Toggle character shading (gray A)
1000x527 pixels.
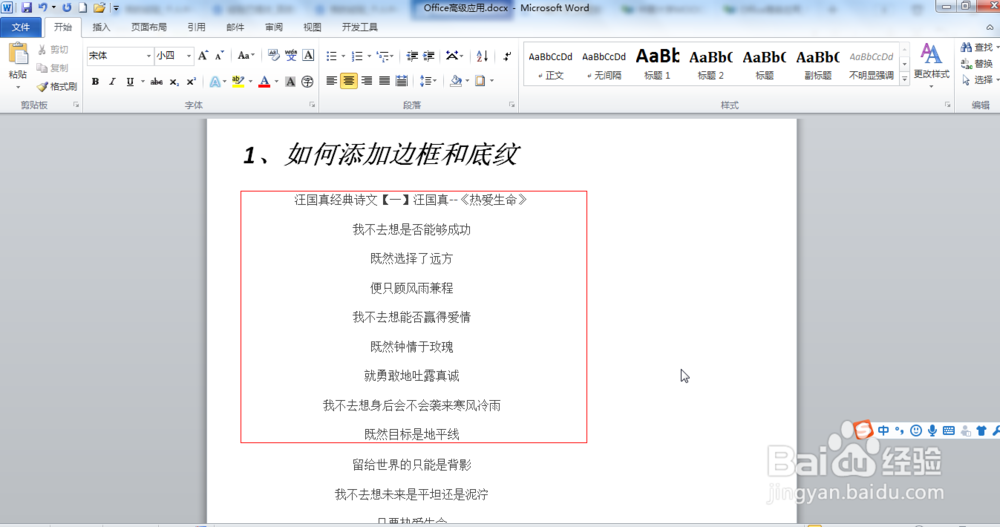point(290,82)
